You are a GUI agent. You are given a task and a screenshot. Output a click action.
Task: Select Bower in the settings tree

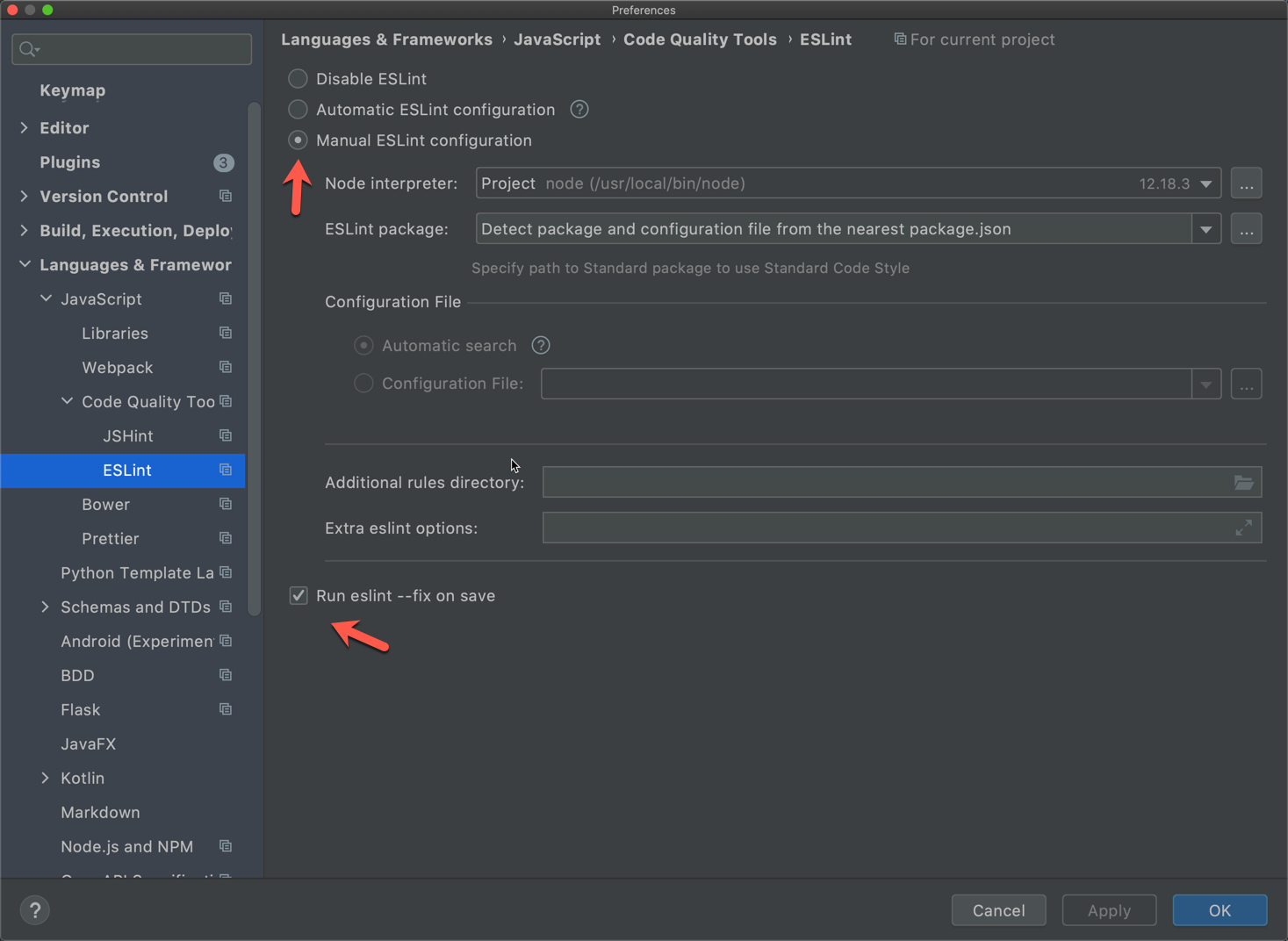(x=106, y=505)
